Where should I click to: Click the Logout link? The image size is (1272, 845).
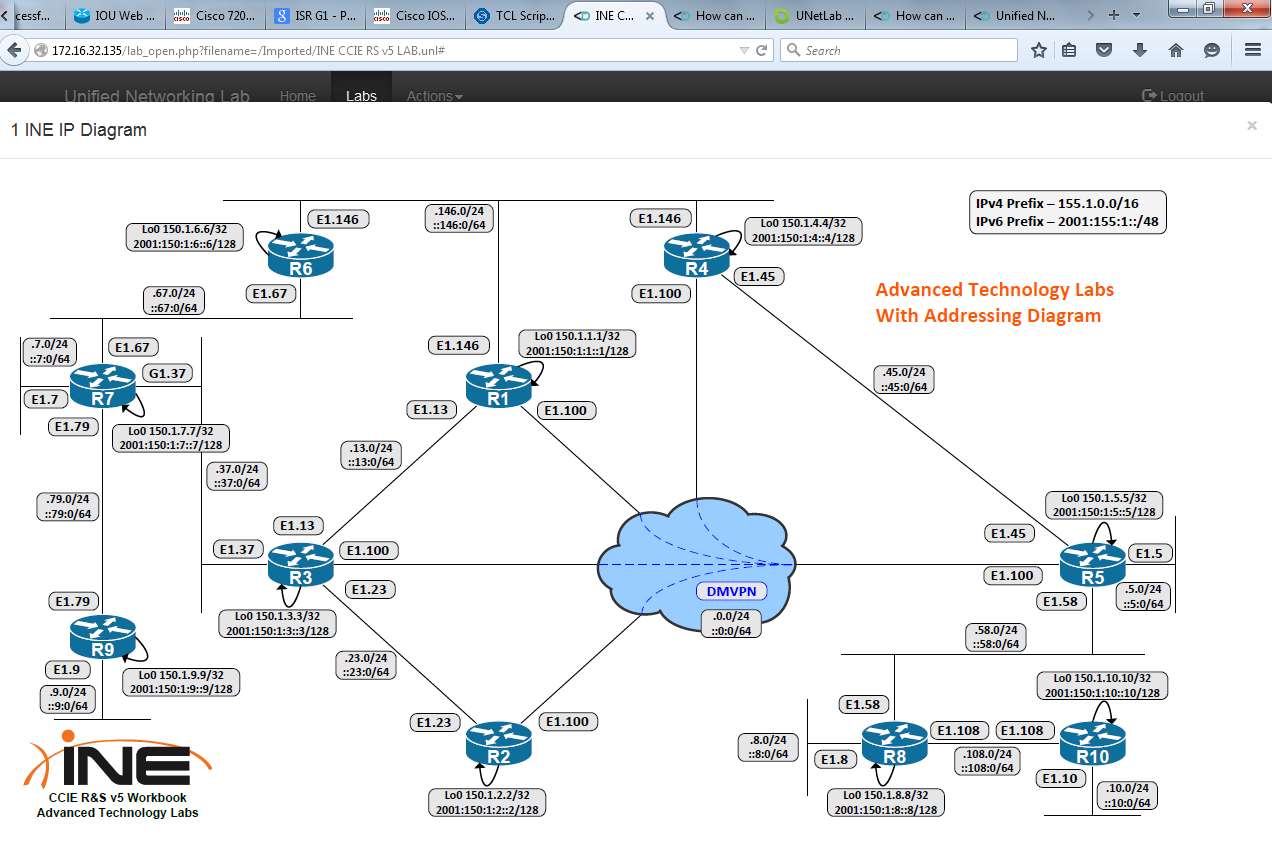[x=1172, y=96]
